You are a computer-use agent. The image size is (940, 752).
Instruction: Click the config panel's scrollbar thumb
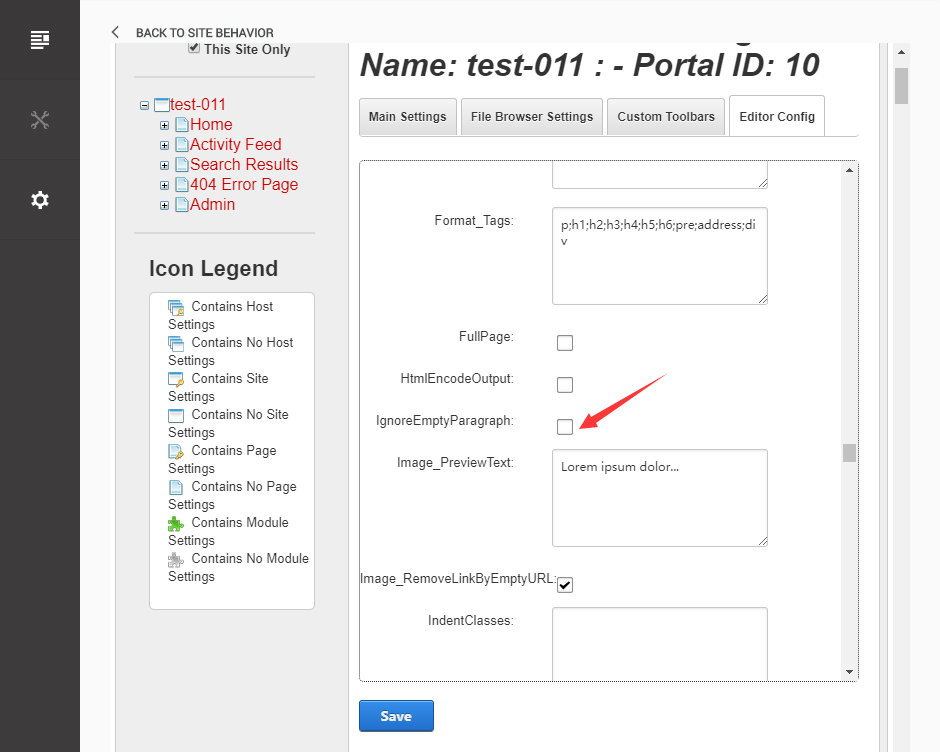(x=849, y=453)
